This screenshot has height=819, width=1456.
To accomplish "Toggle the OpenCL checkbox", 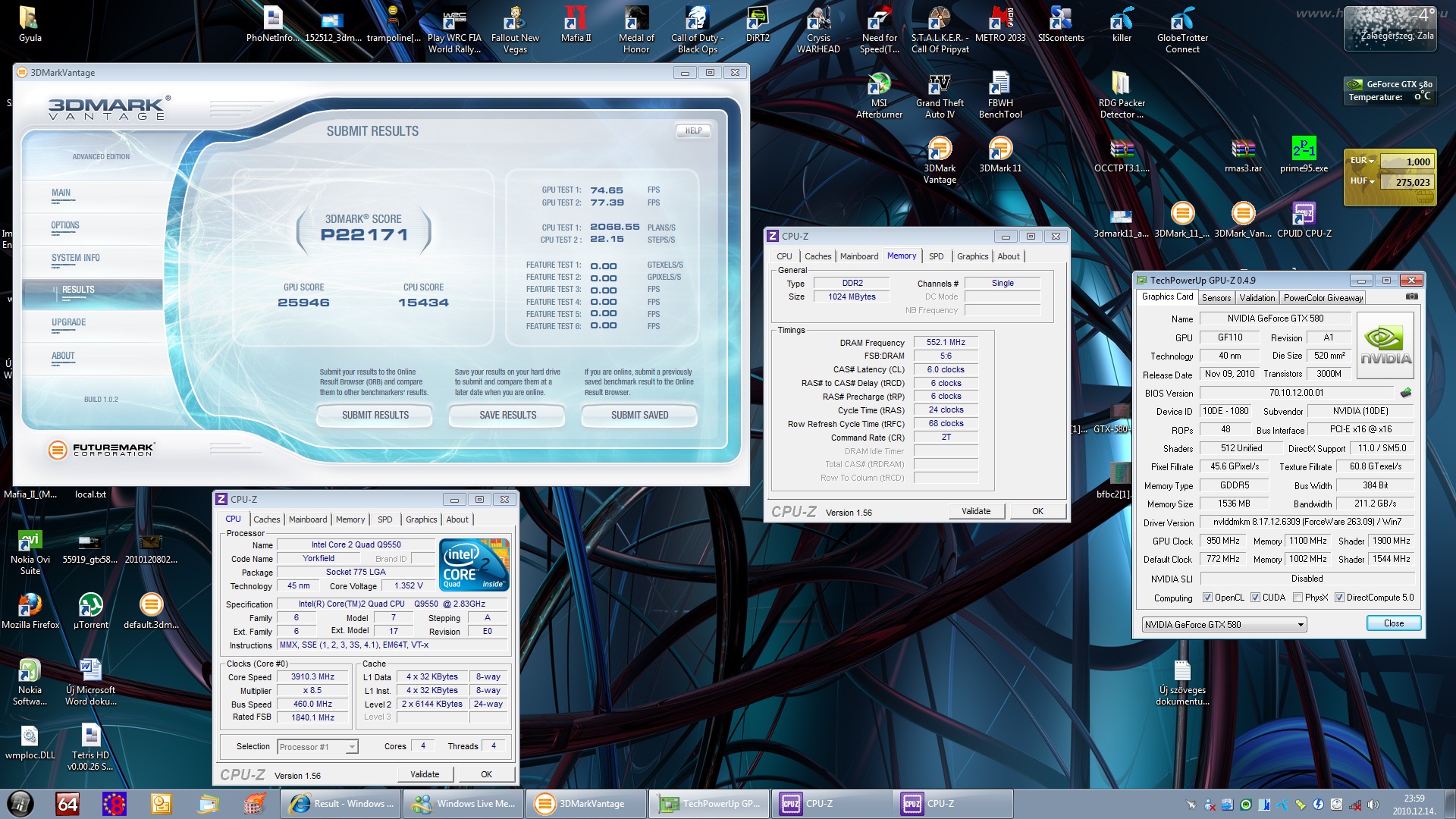I will pyautogui.click(x=1207, y=598).
